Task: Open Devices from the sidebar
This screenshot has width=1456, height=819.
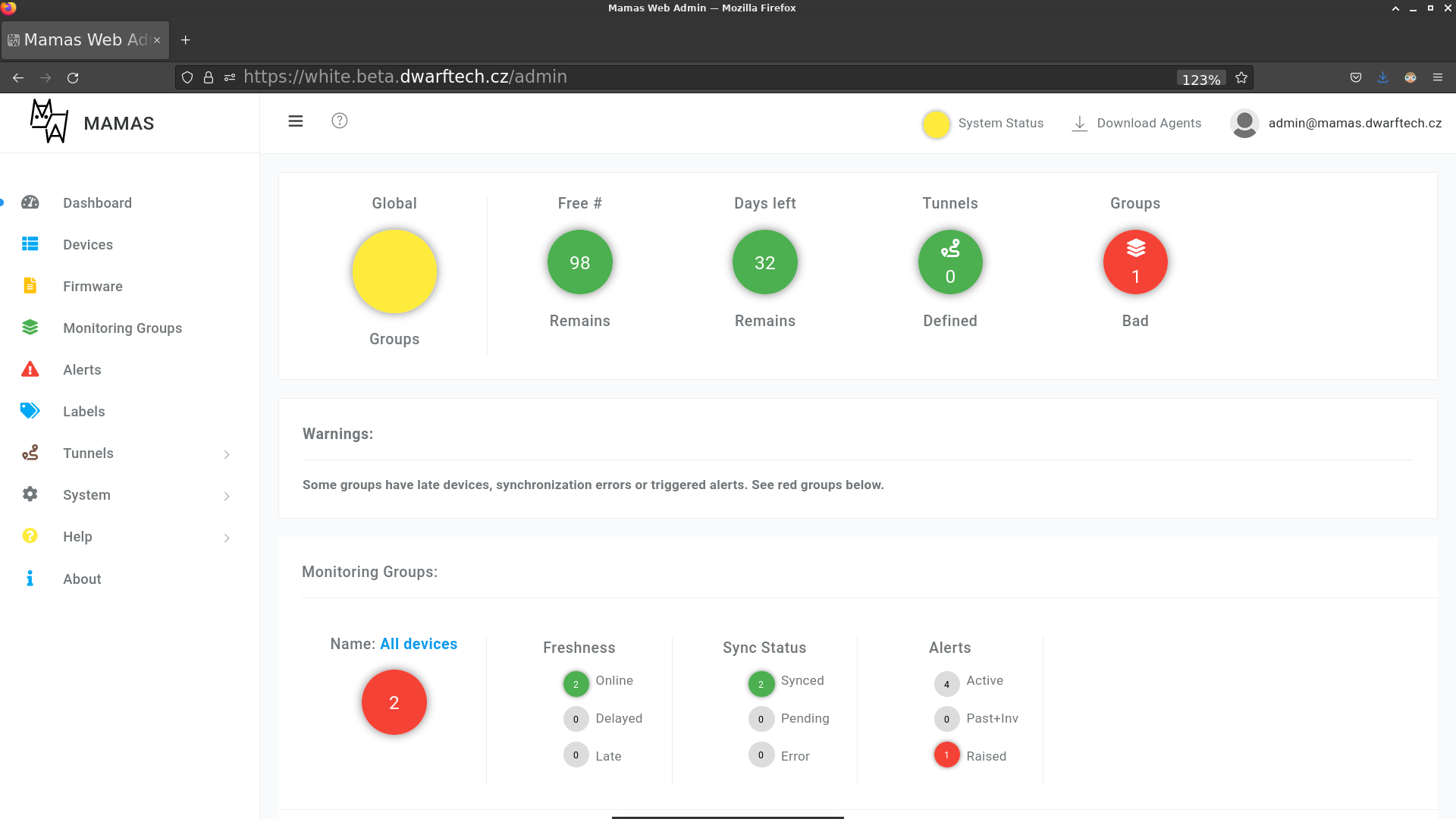Action: 88,245
